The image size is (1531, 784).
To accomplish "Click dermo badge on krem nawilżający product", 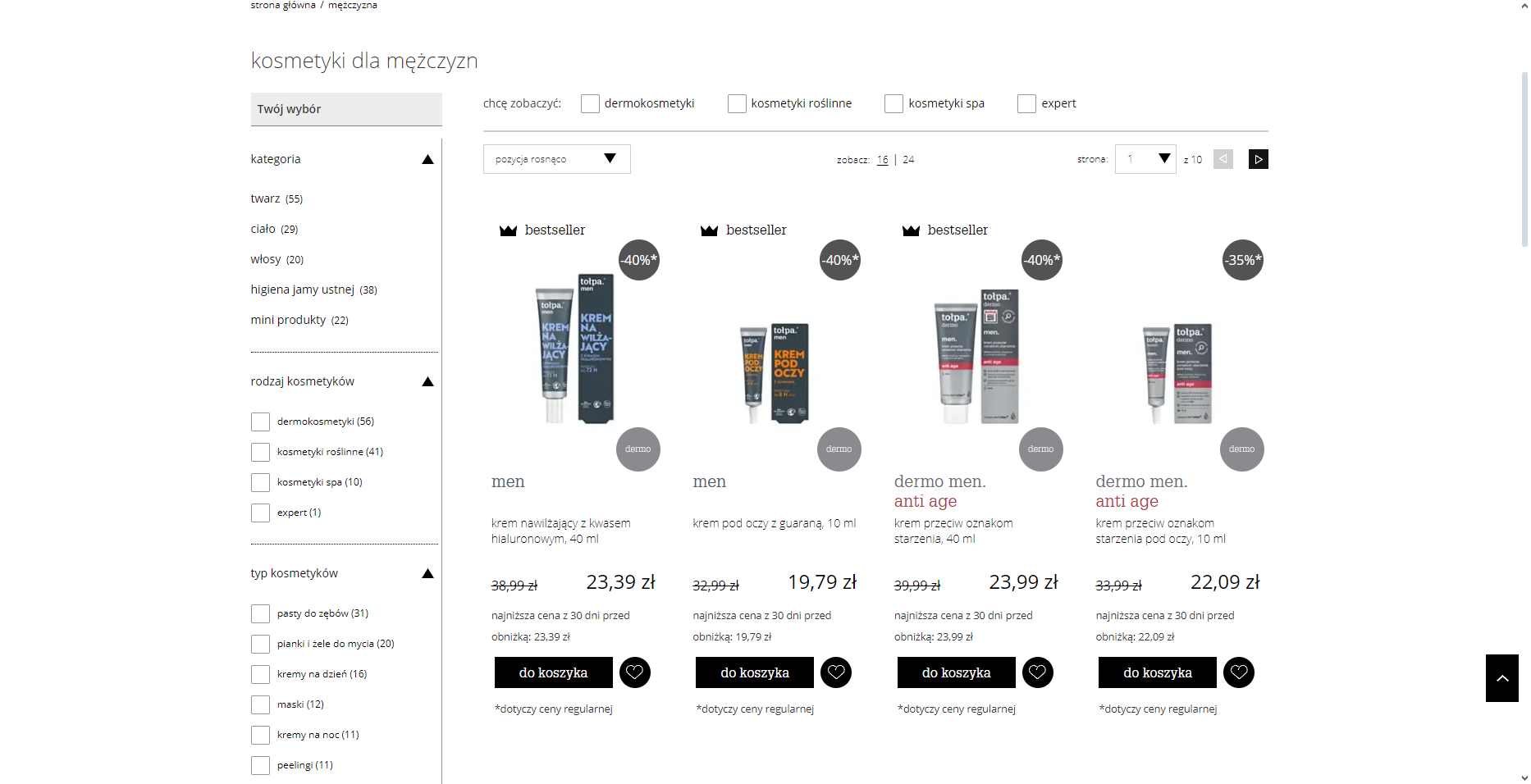I will [x=638, y=449].
